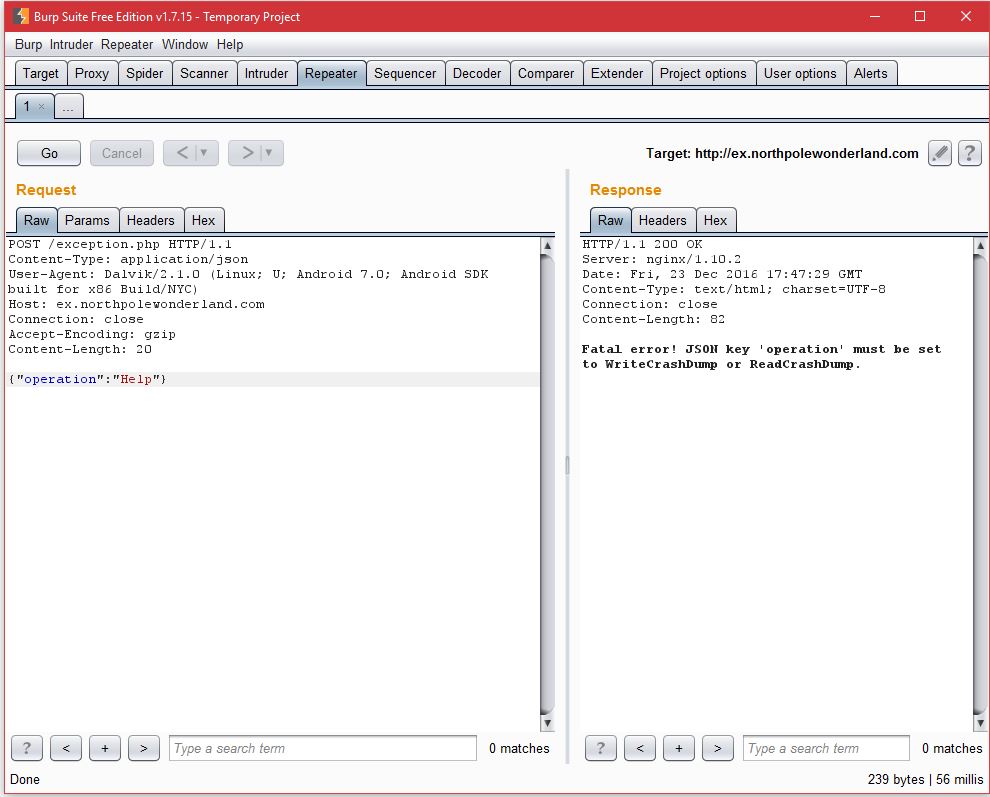Open the Project options tab
Screen dimensions: 990x797
(703, 73)
